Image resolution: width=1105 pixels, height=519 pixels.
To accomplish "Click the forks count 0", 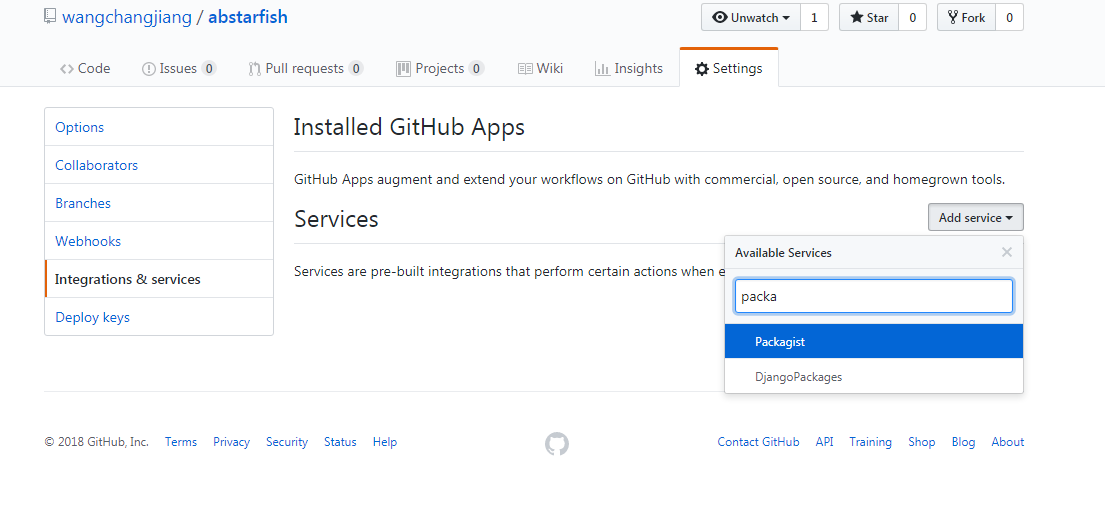I will (1009, 18).
